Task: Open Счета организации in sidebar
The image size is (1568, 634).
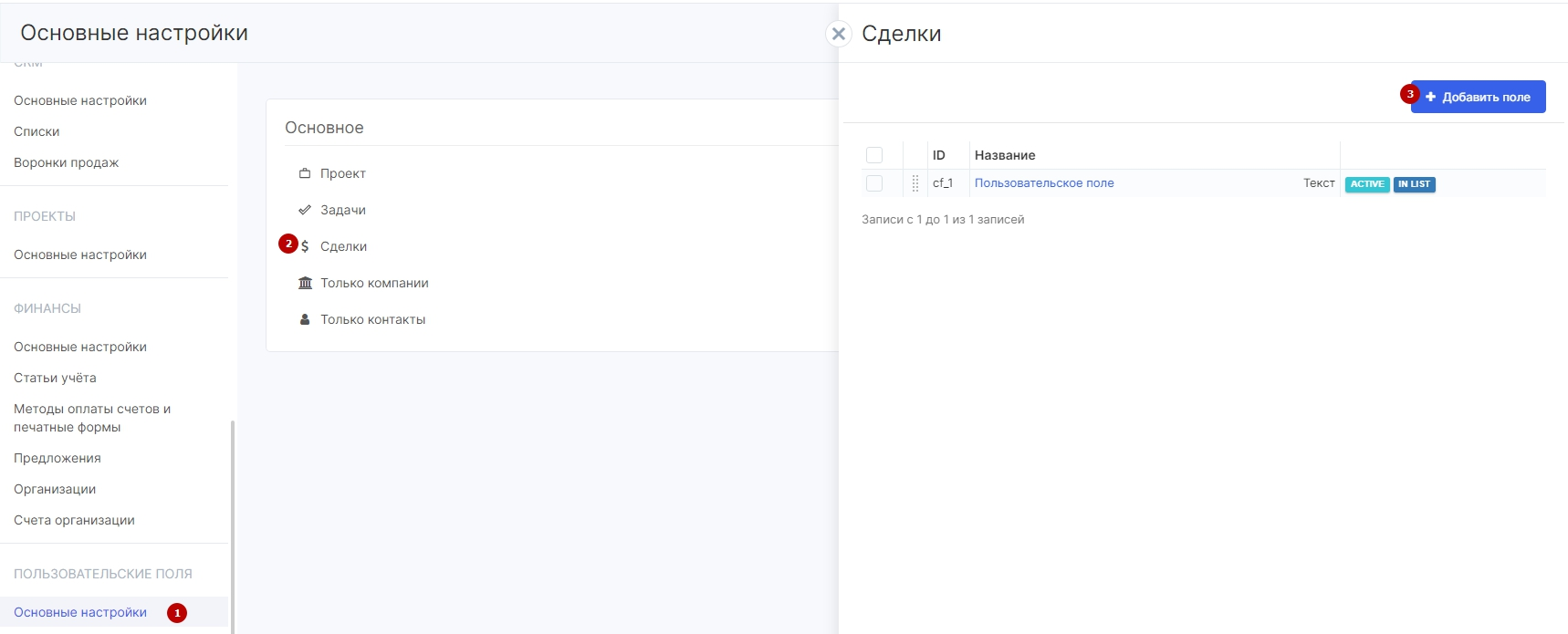Action: point(74,520)
